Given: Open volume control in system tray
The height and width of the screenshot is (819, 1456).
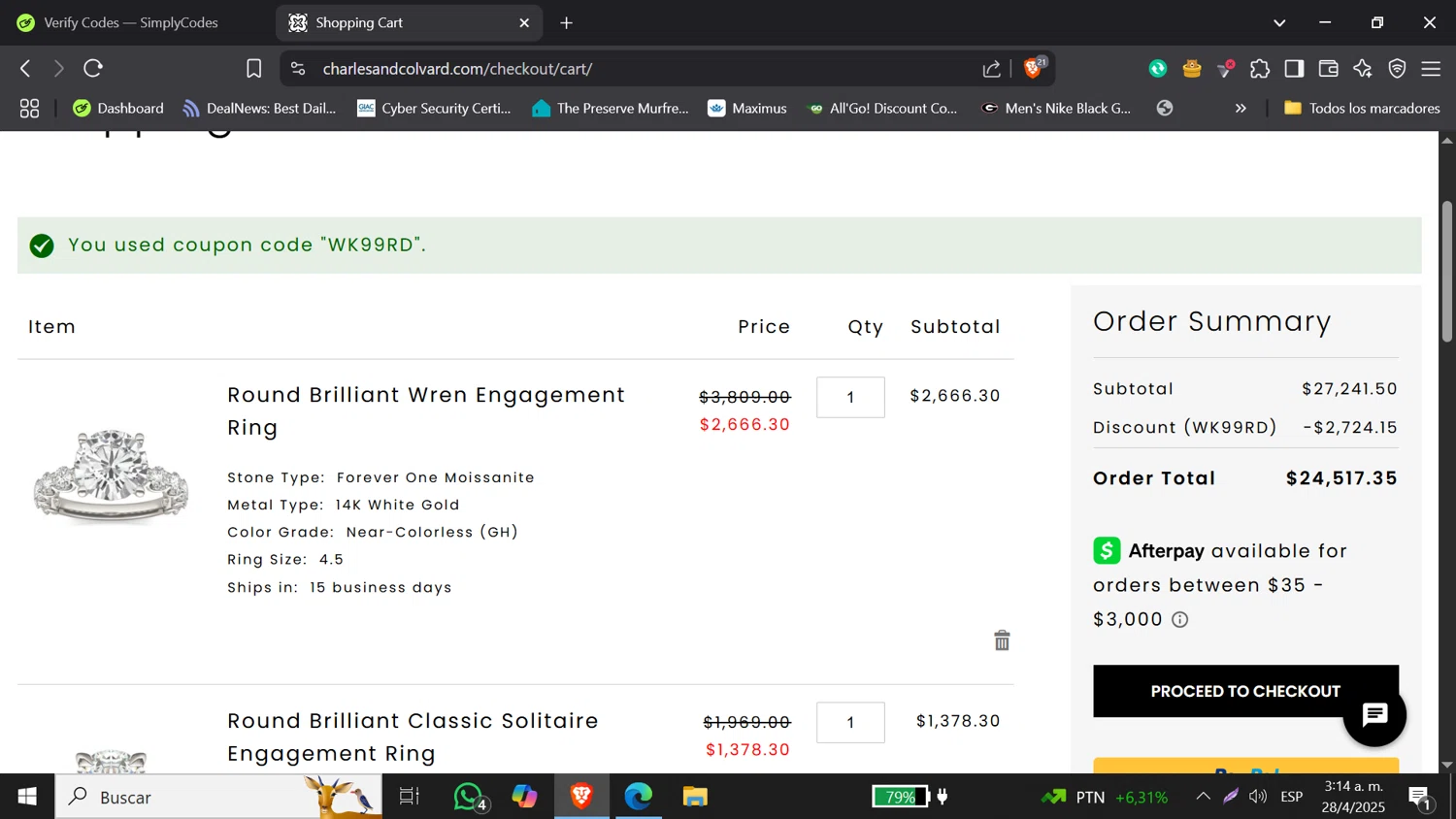Looking at the screenshot, I should [x=1258, y=797].
